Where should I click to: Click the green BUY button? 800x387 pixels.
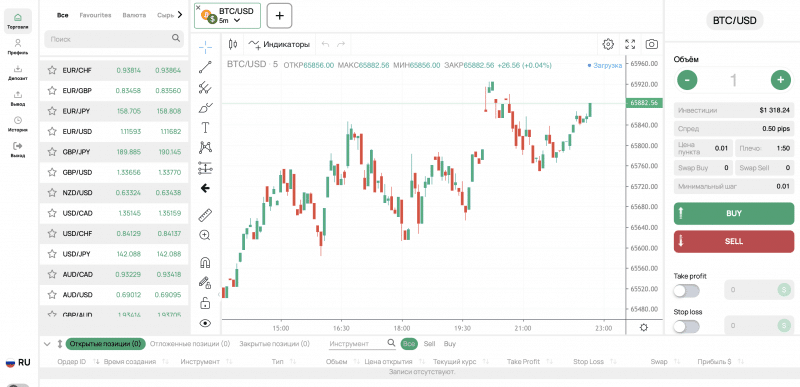click(734, 214)
